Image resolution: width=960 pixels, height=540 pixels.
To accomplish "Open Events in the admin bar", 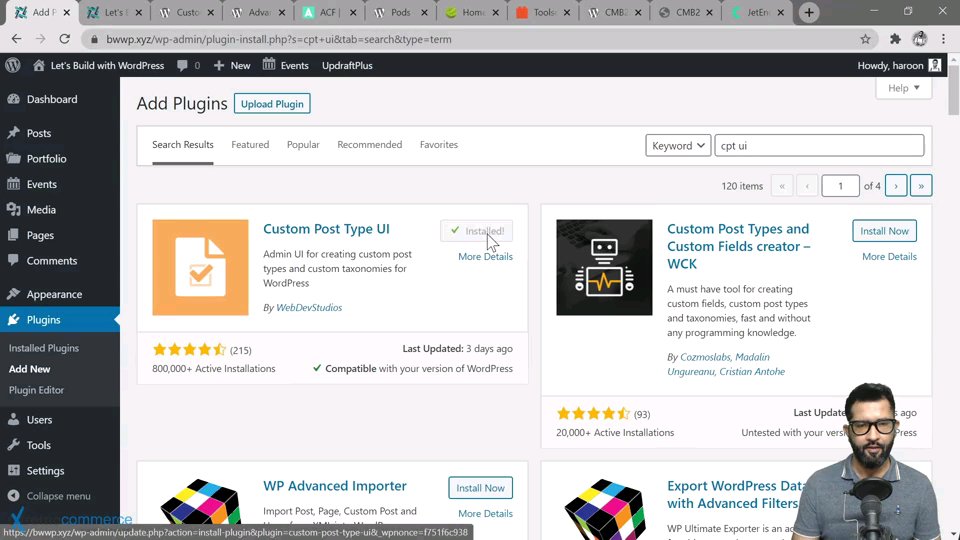I will [285, 65].
